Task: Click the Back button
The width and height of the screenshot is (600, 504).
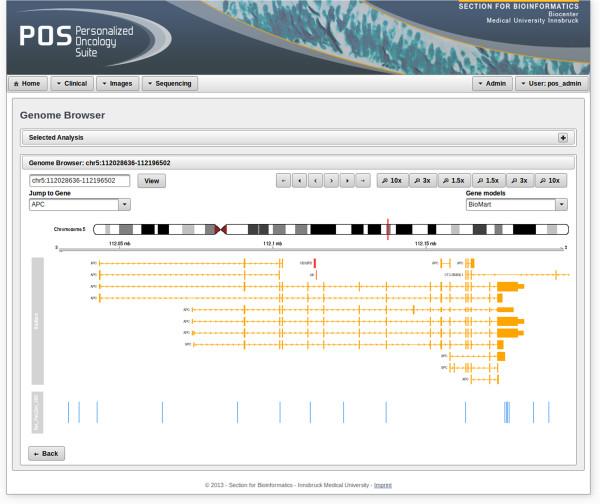Action: 46,453
